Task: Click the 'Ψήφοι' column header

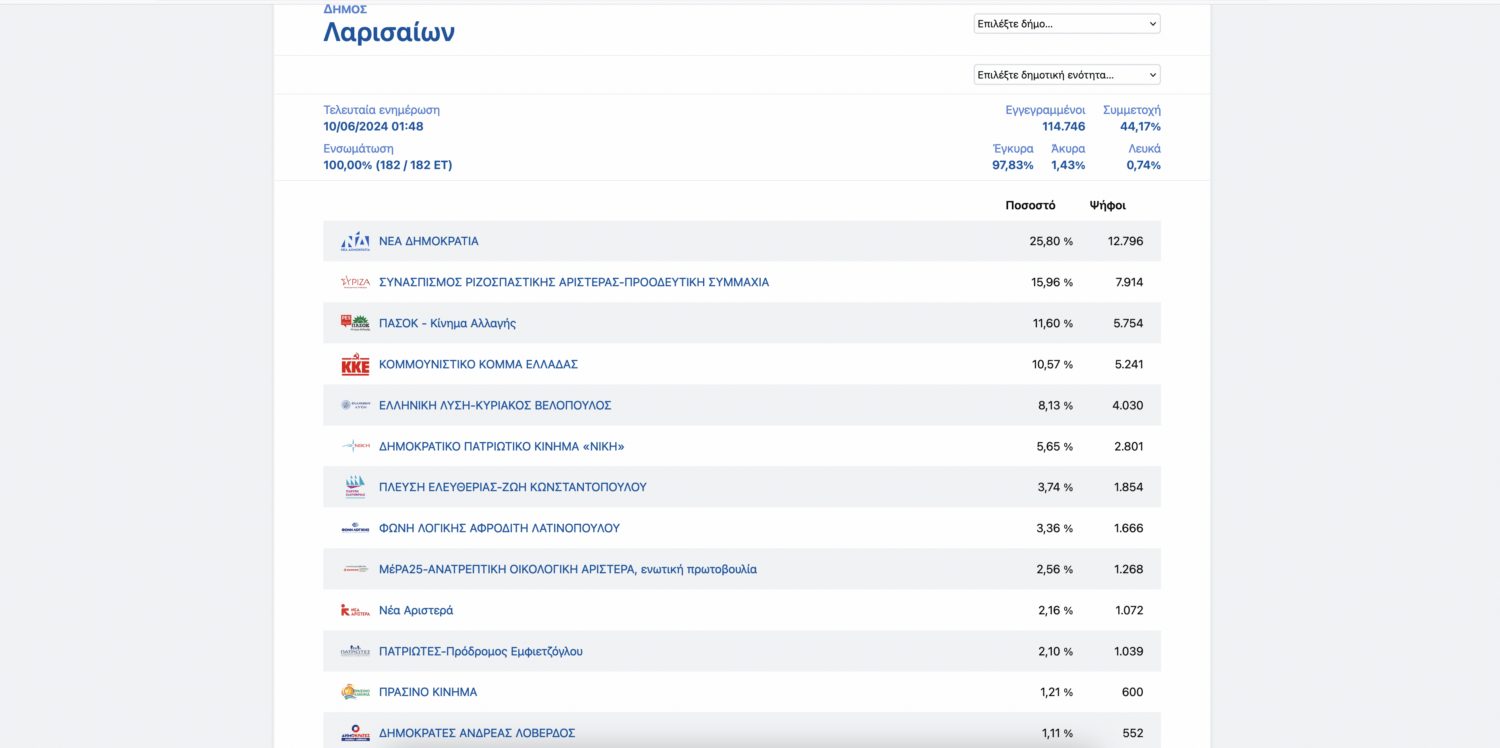Action: pos(1108,205)
